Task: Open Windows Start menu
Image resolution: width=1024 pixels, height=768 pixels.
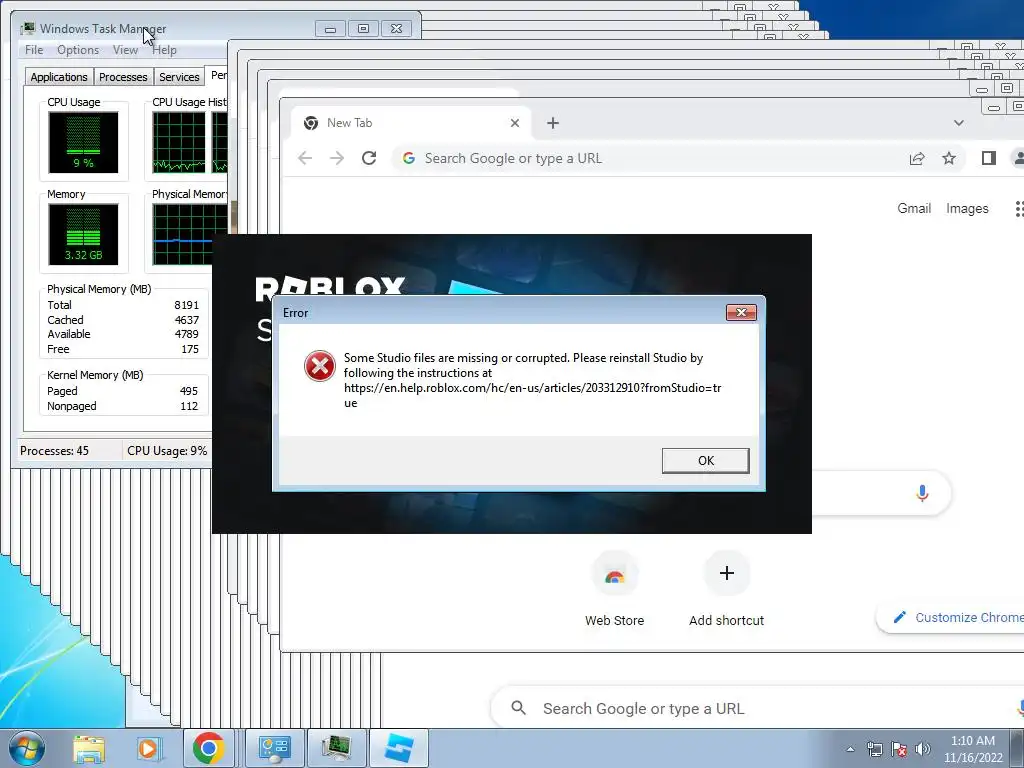Action: click(x=26, y=748)
